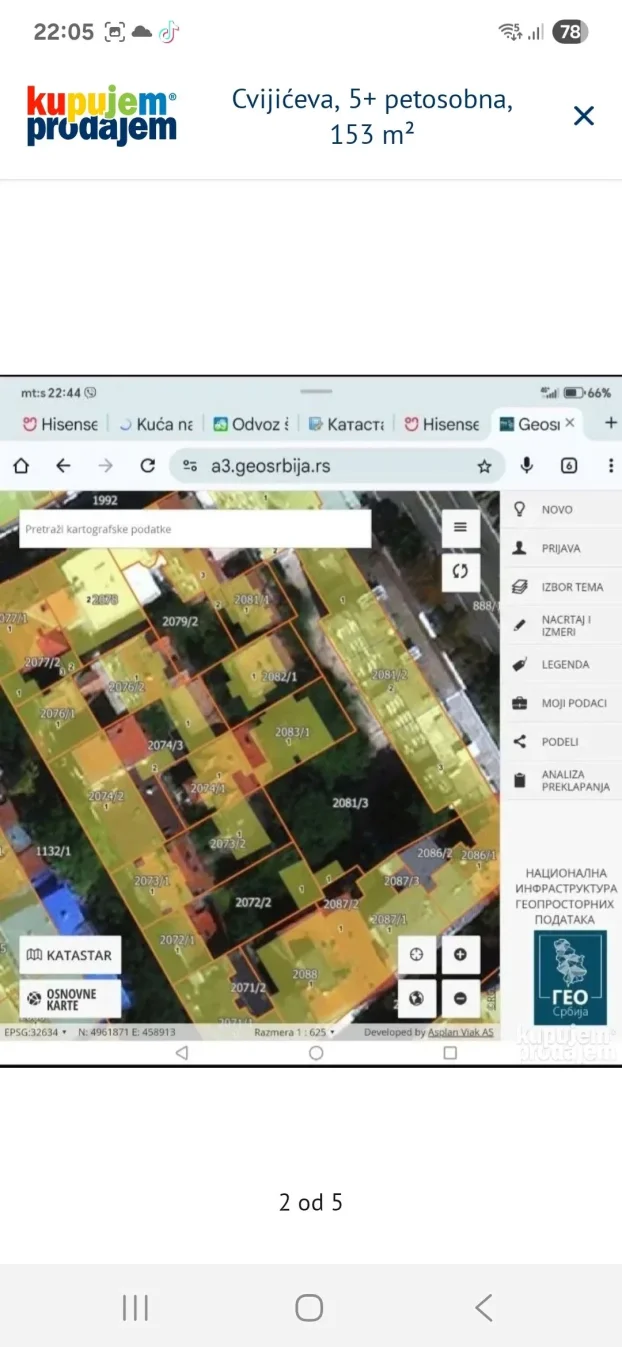Switch to the first Hisense tab
622x1347 pixels.
[59, 424]
